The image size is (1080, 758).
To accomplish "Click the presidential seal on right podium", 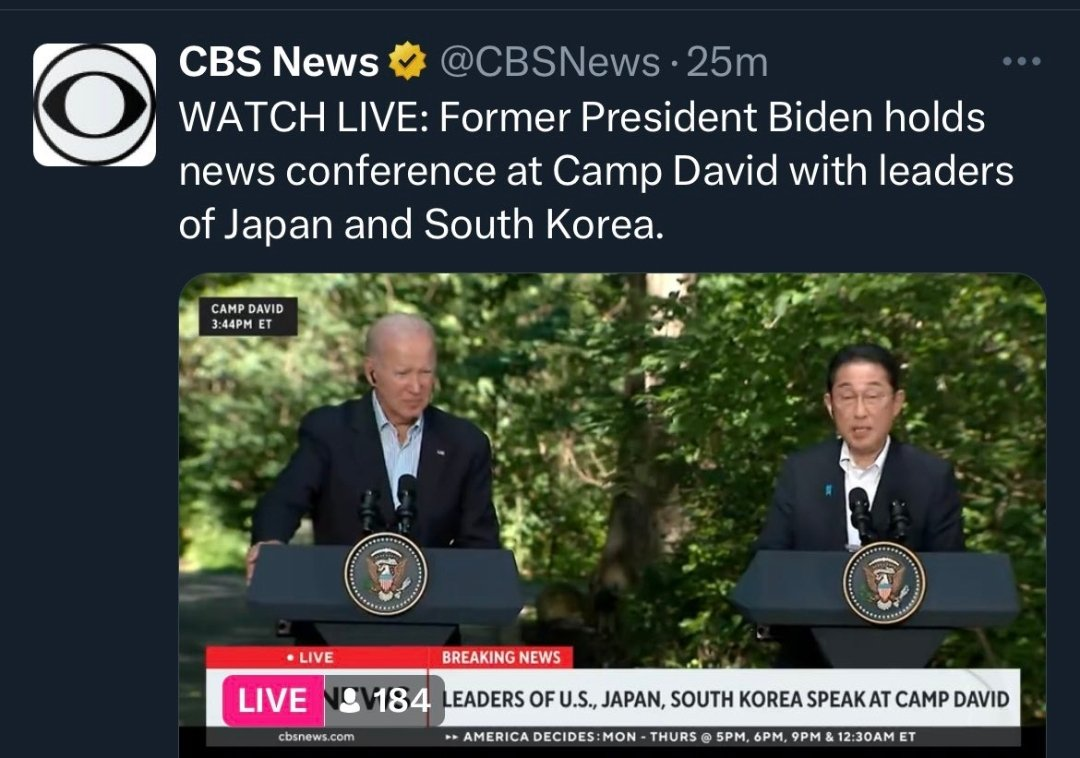I will (884, 582).
